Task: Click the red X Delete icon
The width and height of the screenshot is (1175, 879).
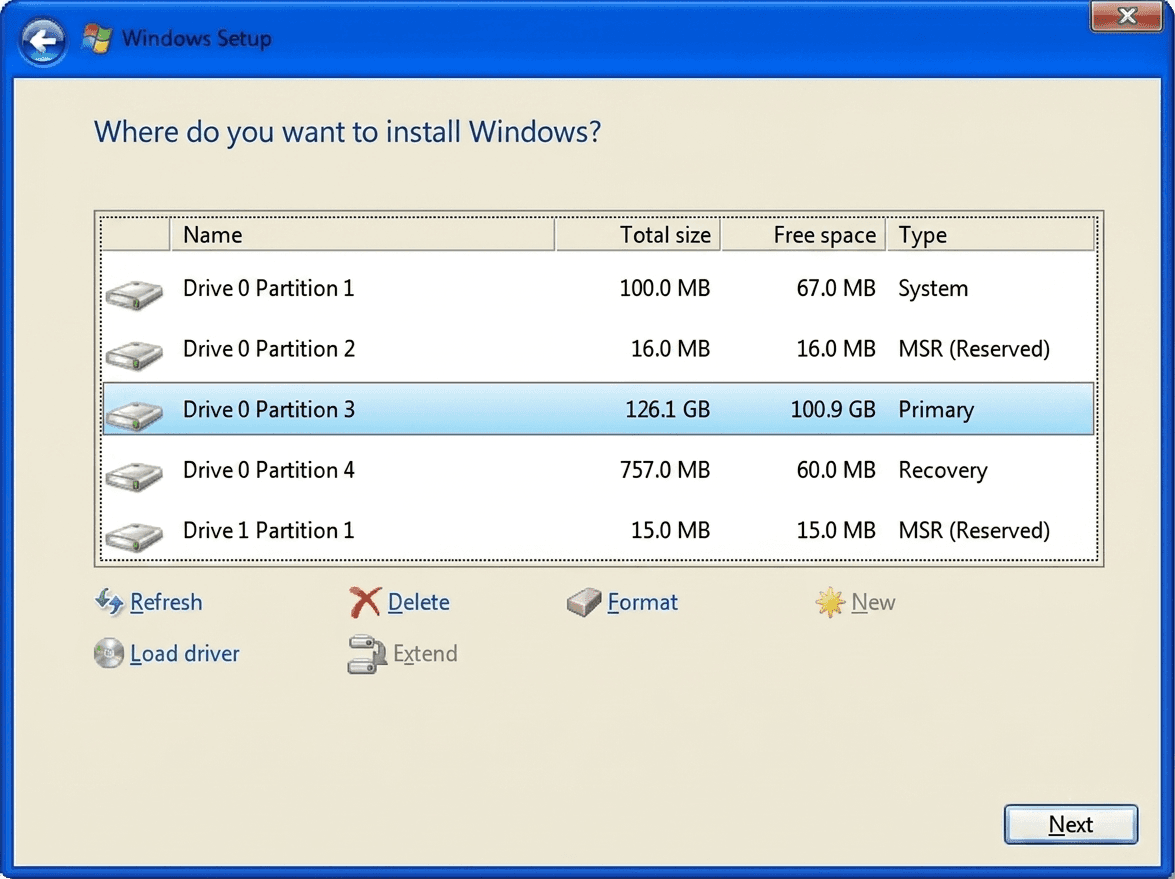Action: coord(365,602)
